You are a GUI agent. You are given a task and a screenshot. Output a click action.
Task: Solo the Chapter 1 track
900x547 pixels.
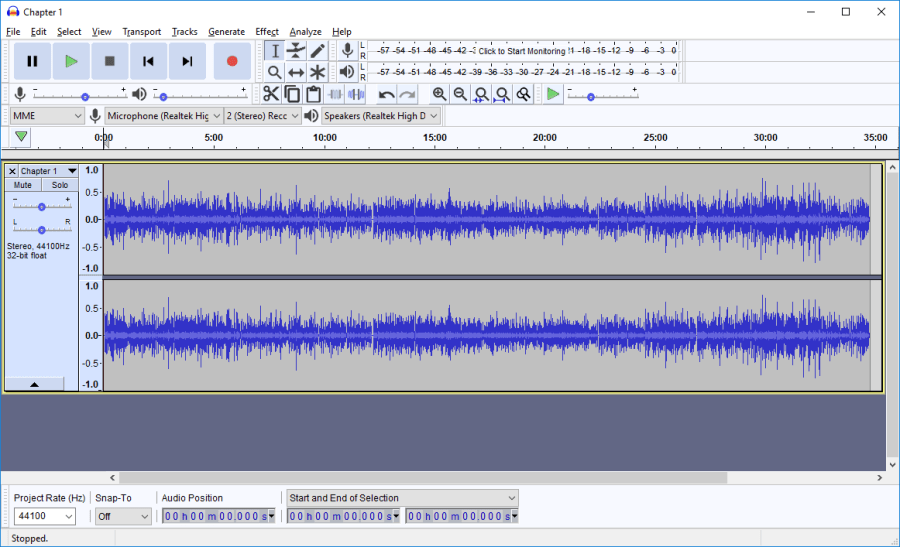coord(60,185)
